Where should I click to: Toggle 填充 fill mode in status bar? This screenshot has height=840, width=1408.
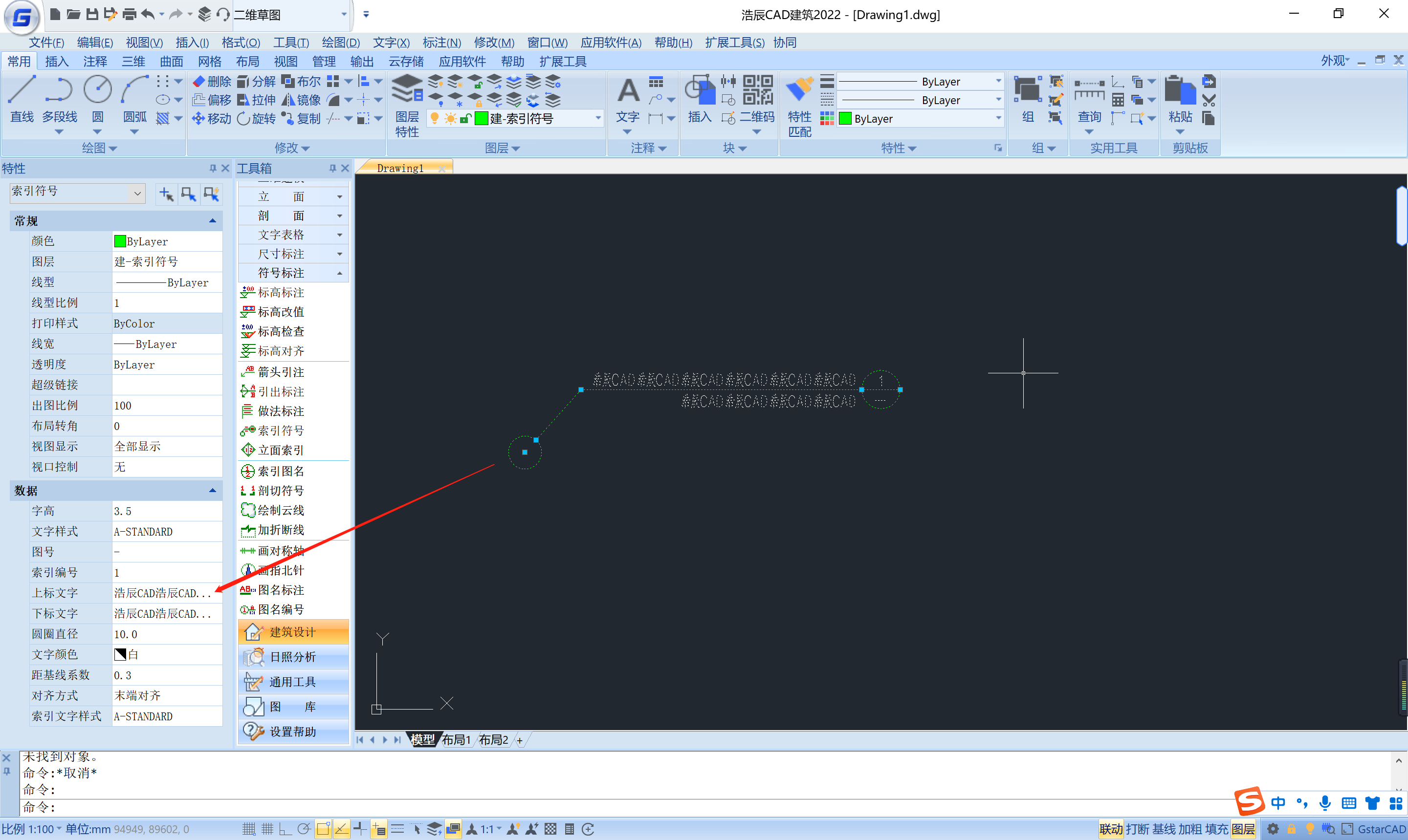(1216, 829)
